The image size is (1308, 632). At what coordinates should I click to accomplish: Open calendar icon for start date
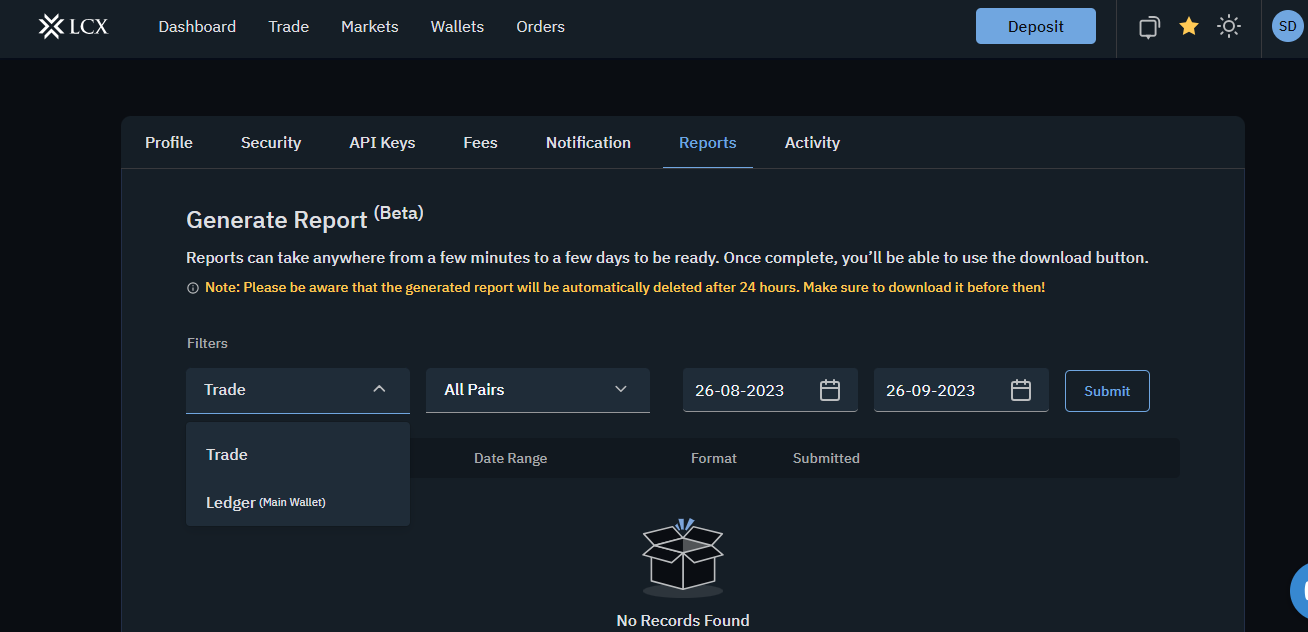pyautogui.click(x=830, y=390)
